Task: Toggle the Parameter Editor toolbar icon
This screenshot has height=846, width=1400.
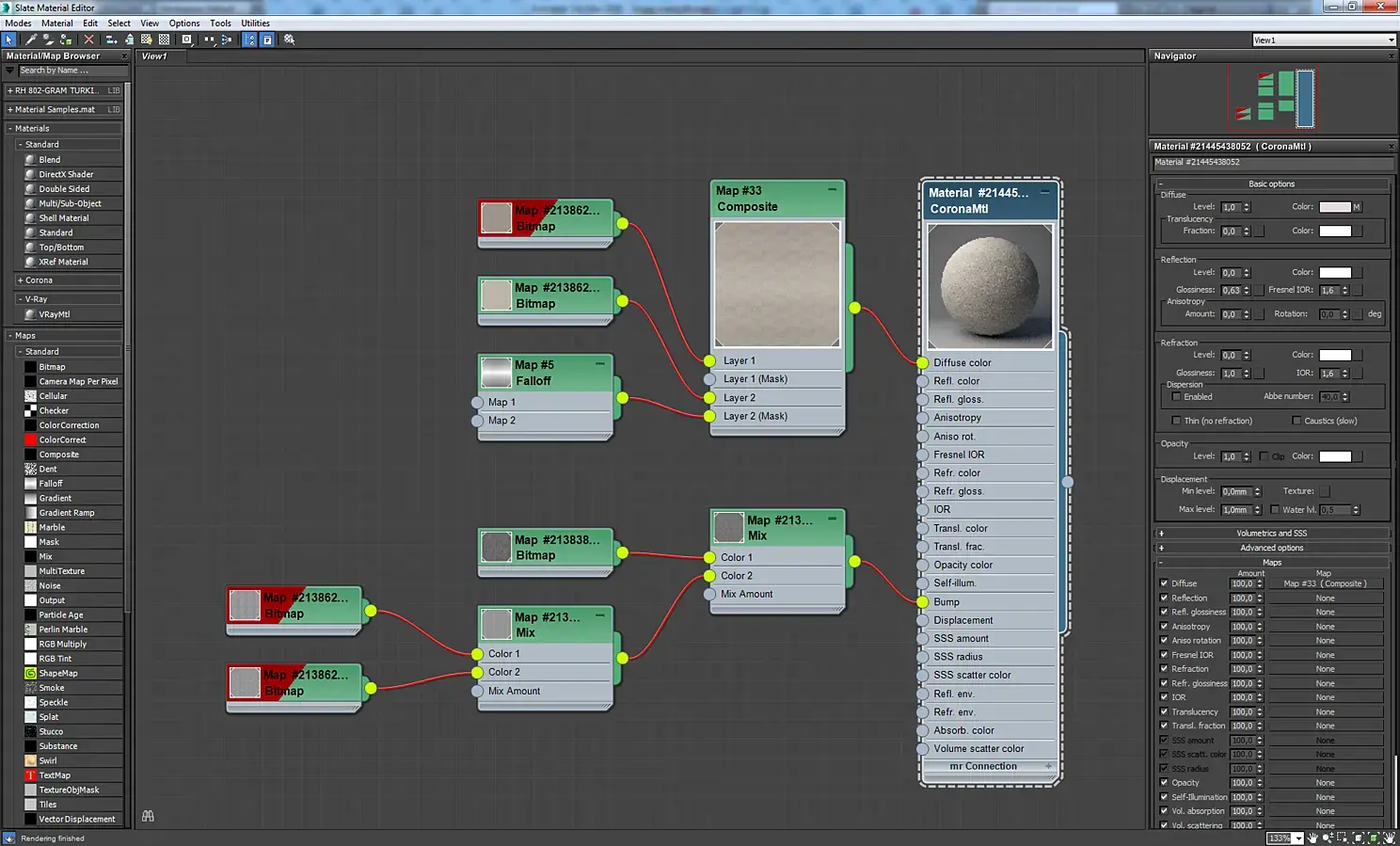Action: tap(267, 40)
